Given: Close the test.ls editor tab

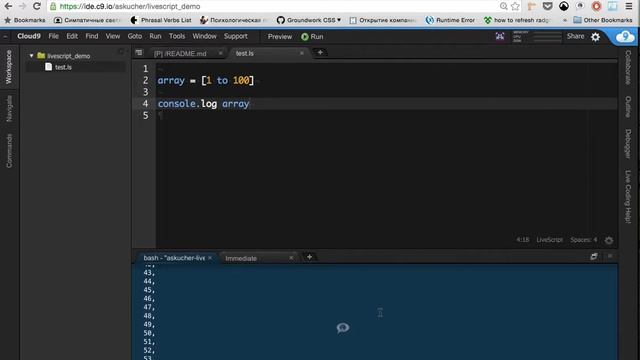Looking at the screenshot, I should 302,53.
